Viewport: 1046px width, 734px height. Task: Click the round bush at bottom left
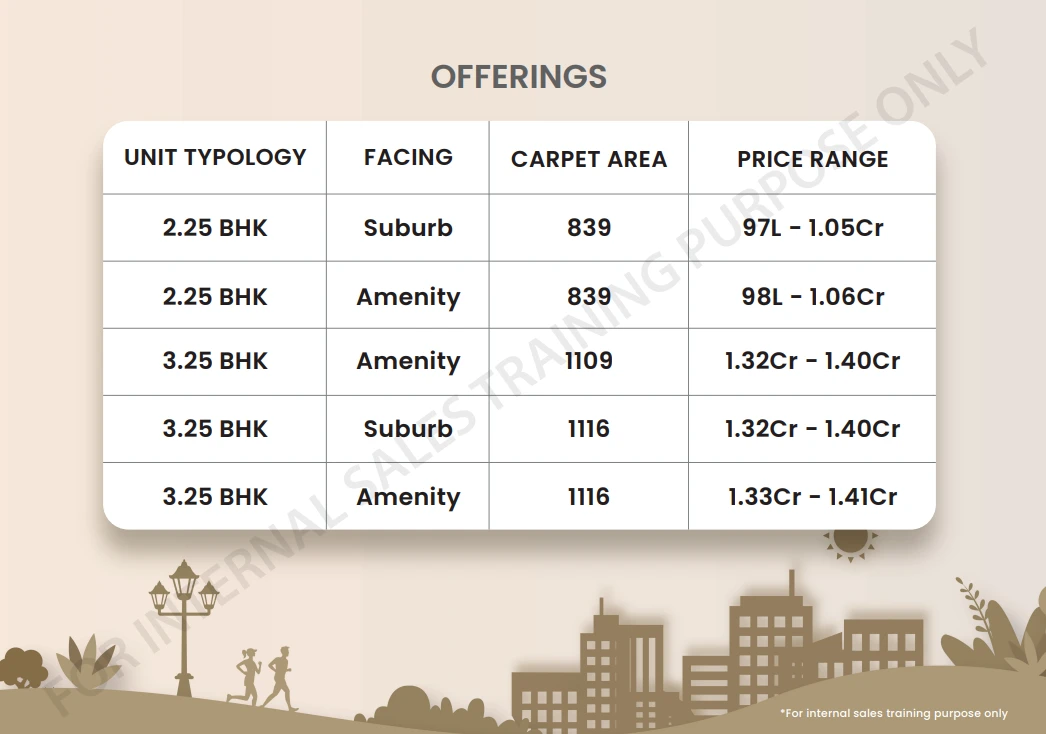21,667
